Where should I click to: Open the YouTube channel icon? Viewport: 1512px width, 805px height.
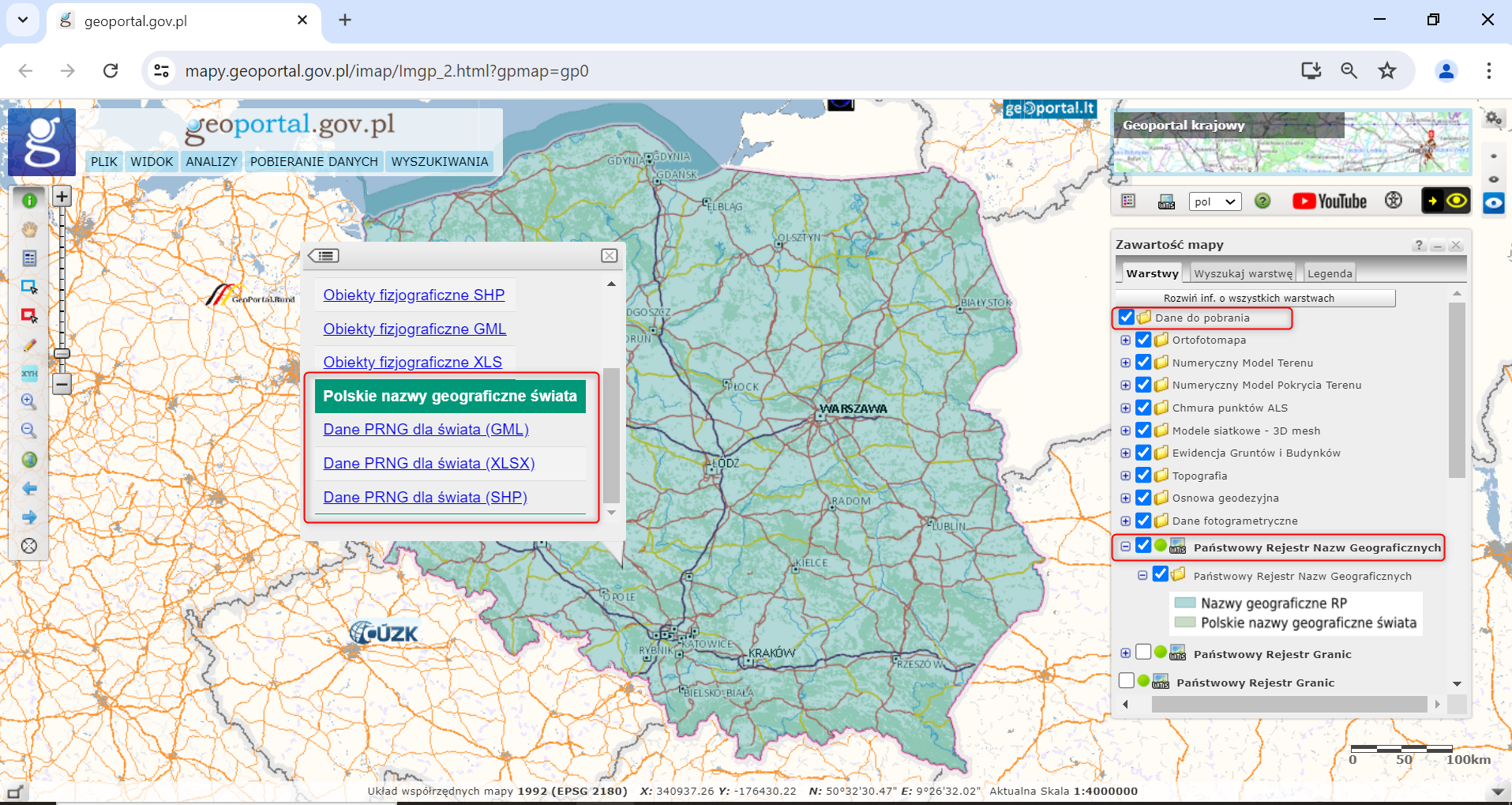pos(1330,201)
